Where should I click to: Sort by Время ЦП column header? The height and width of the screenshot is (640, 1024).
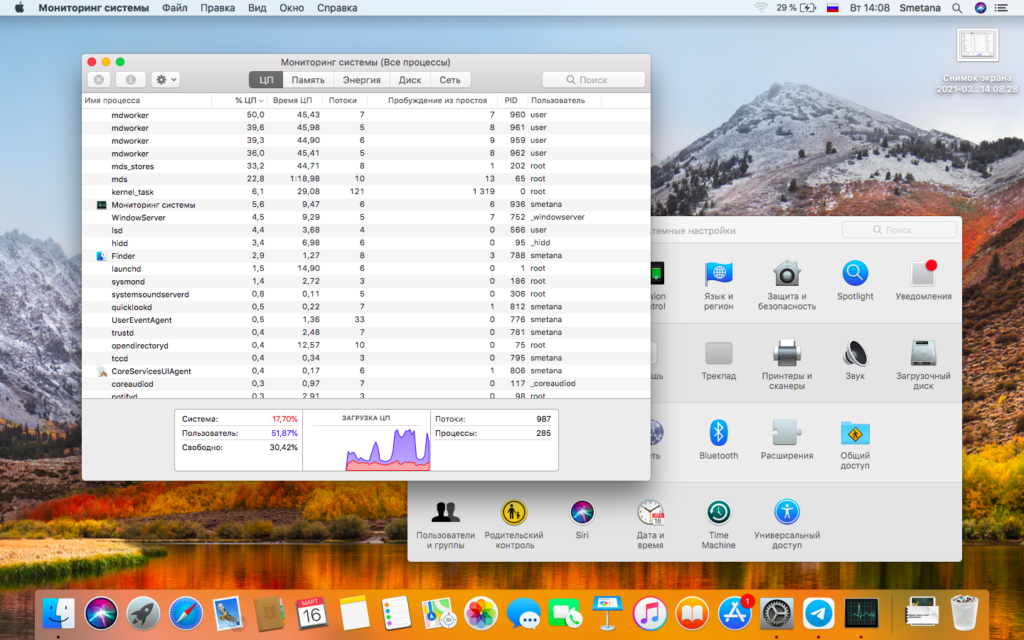pyautogui.click(x=295, y=101)
